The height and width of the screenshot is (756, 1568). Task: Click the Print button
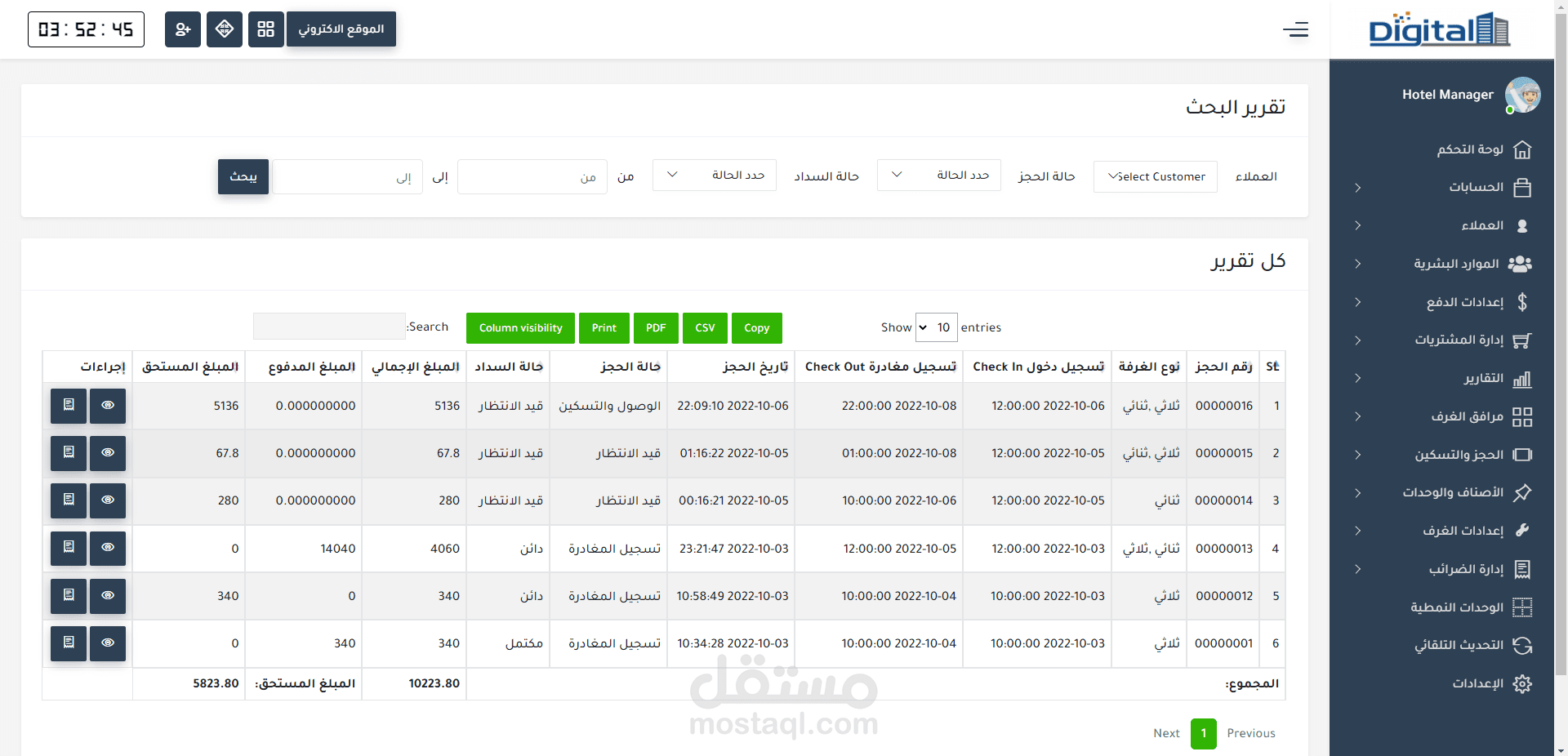tap(604, 328)
